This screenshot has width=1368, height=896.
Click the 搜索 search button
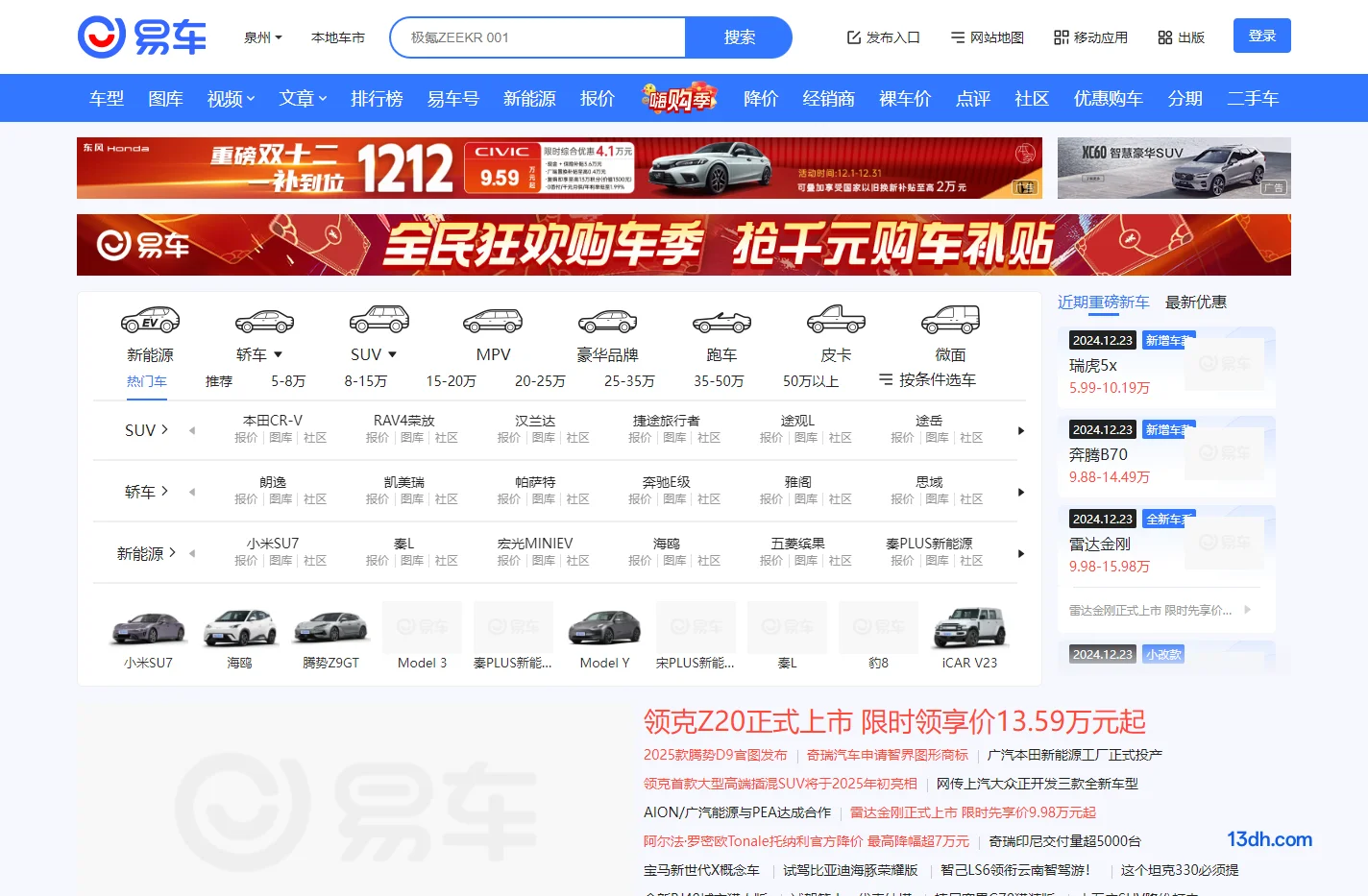(x=739, y=37)
